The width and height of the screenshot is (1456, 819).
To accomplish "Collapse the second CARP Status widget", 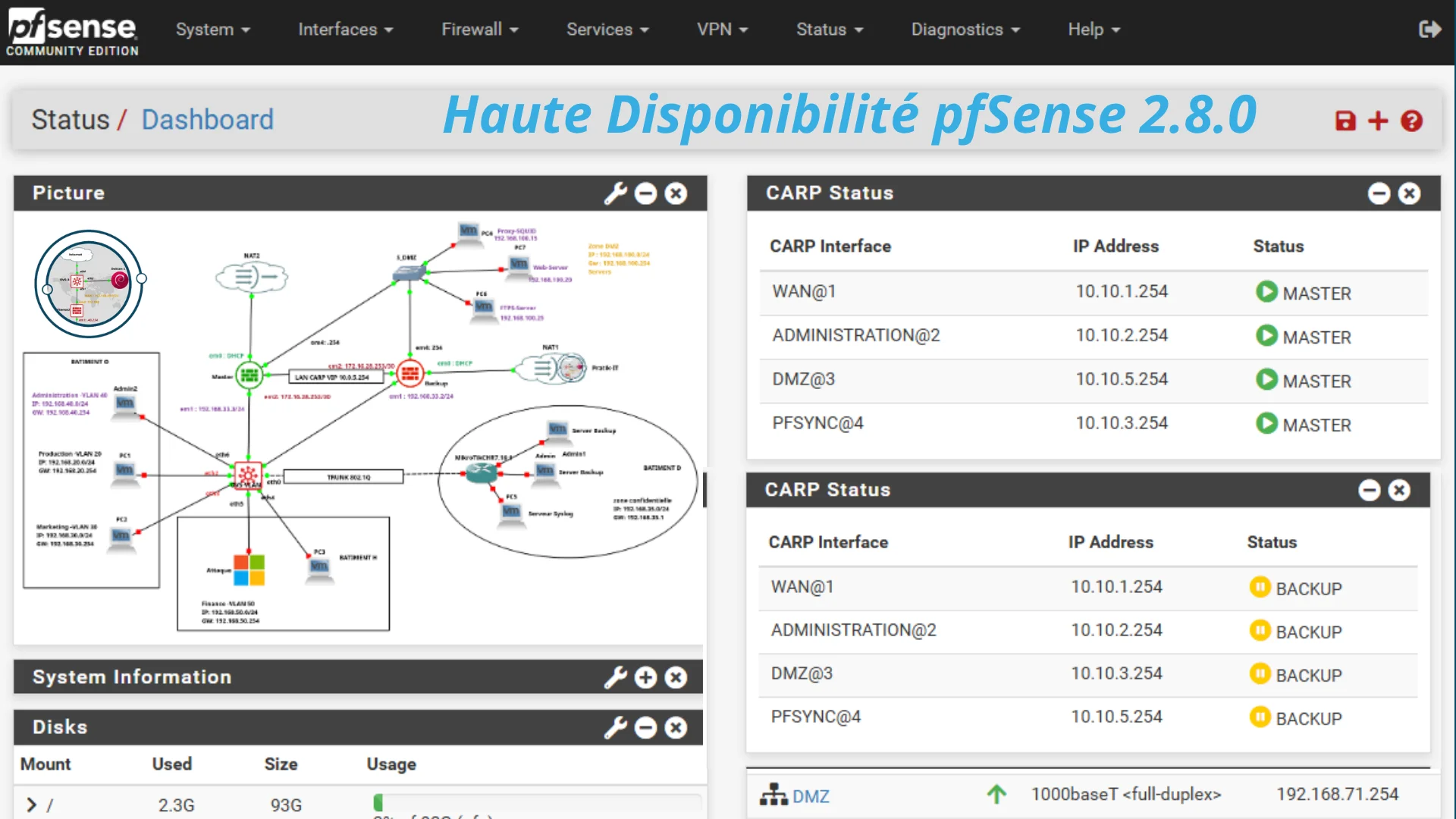I will coord(1369,490).
